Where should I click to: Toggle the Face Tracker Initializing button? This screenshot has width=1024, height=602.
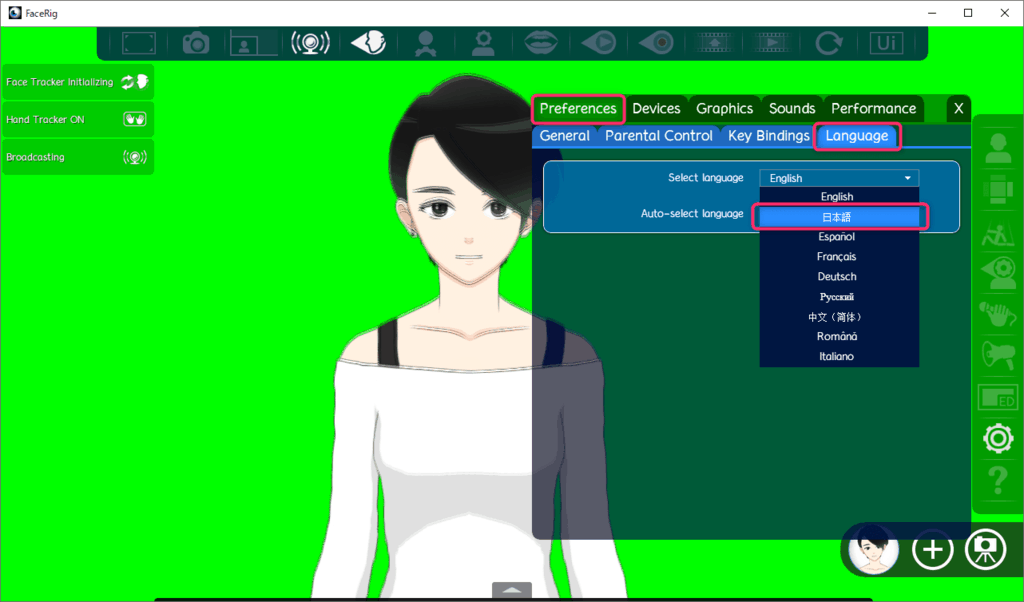point(77,82)
